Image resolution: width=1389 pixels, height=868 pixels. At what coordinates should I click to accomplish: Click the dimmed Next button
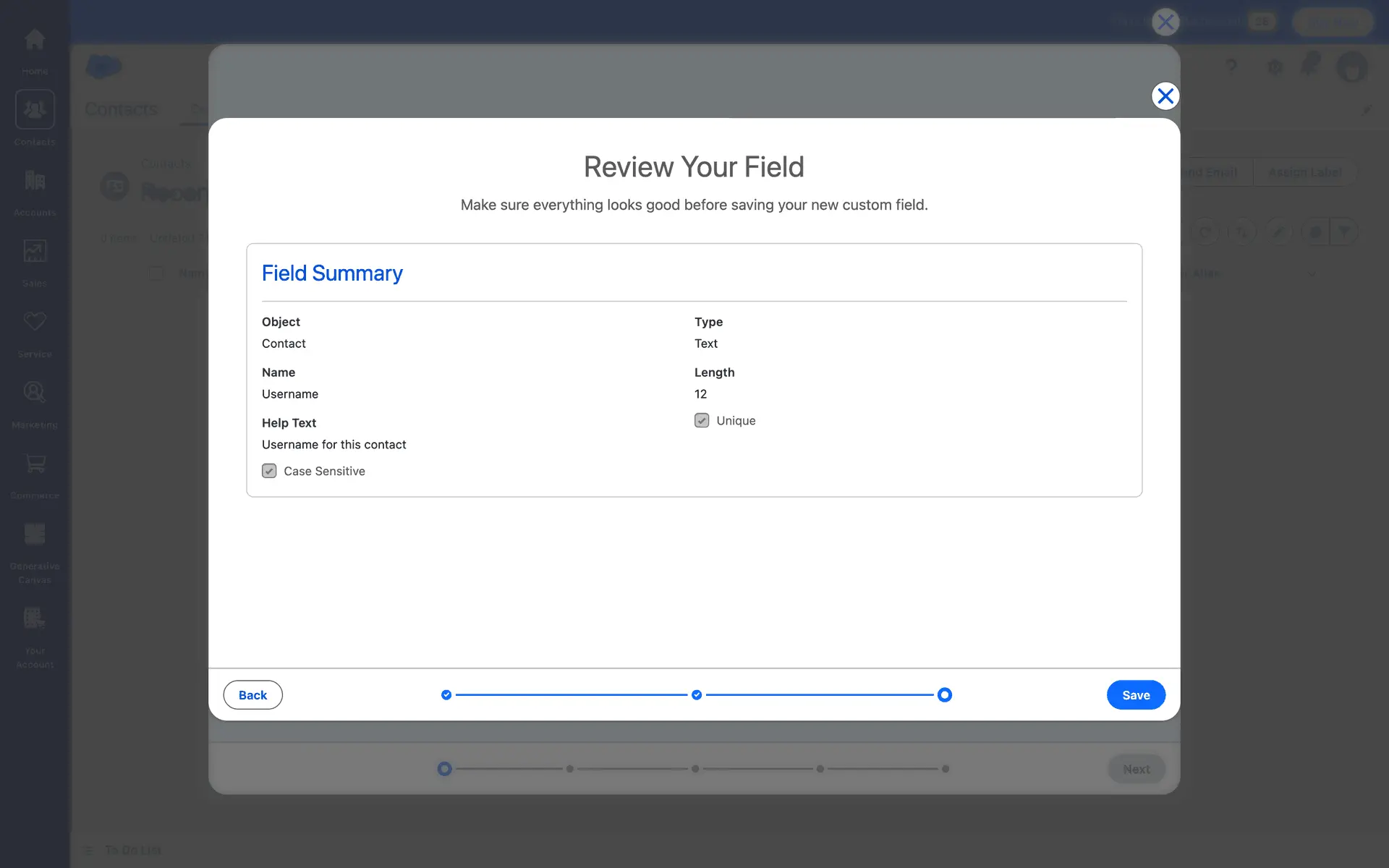[1136, 769]
